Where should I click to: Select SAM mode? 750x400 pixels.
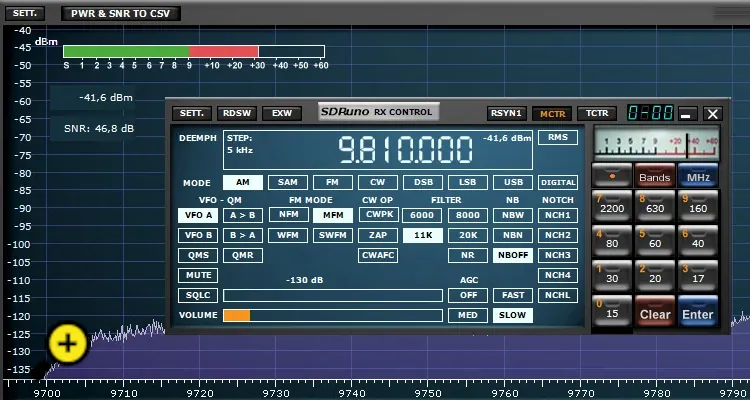pos(288,182)
